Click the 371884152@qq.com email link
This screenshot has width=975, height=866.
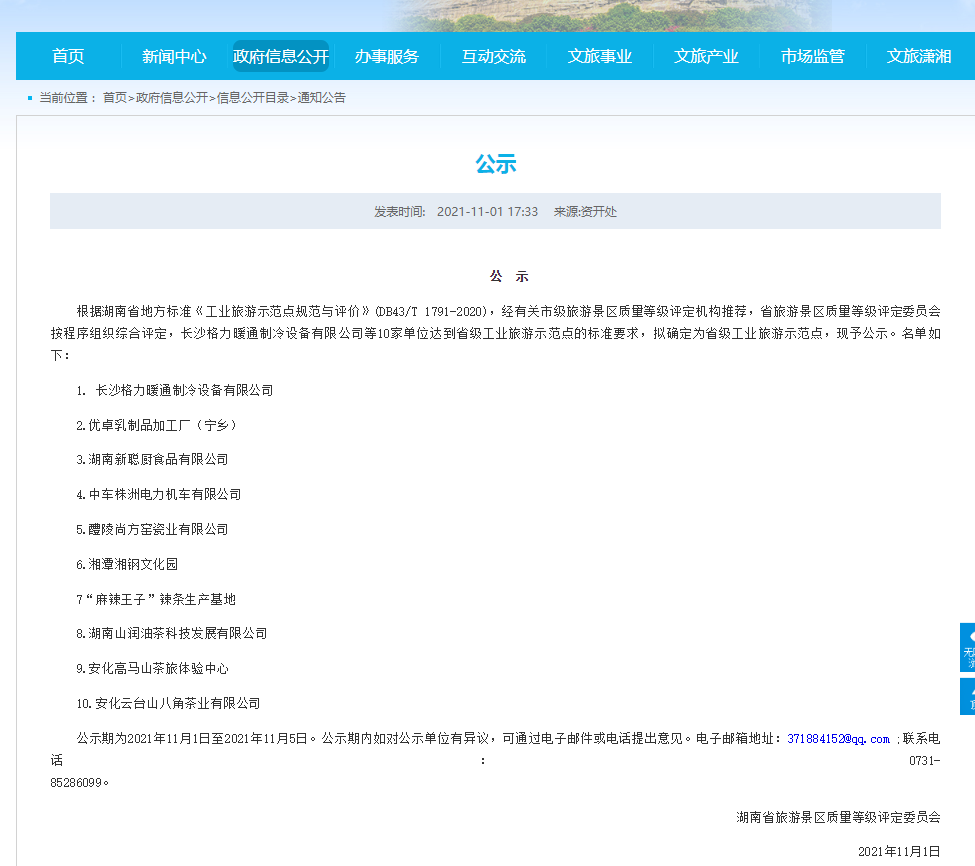(838, 739)
